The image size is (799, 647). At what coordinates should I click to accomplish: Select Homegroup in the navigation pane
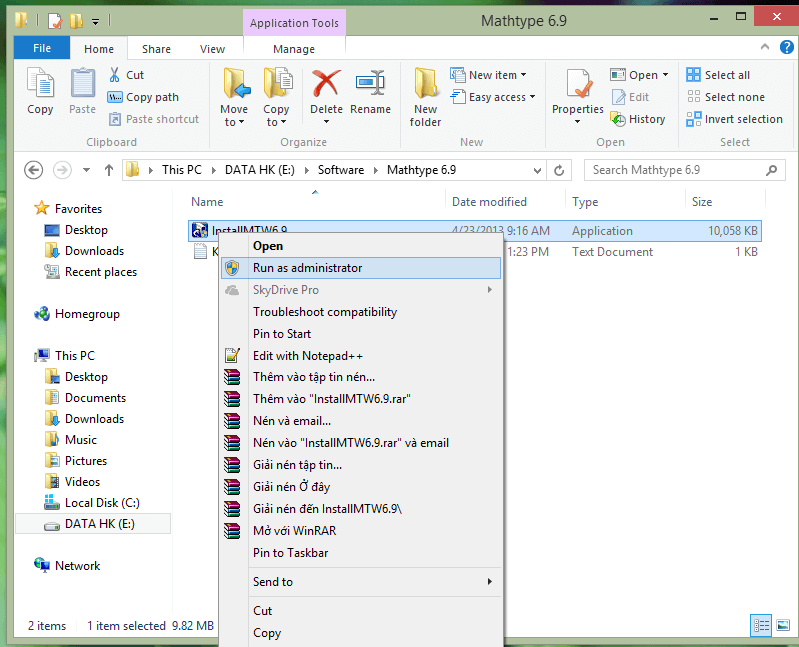77,314
